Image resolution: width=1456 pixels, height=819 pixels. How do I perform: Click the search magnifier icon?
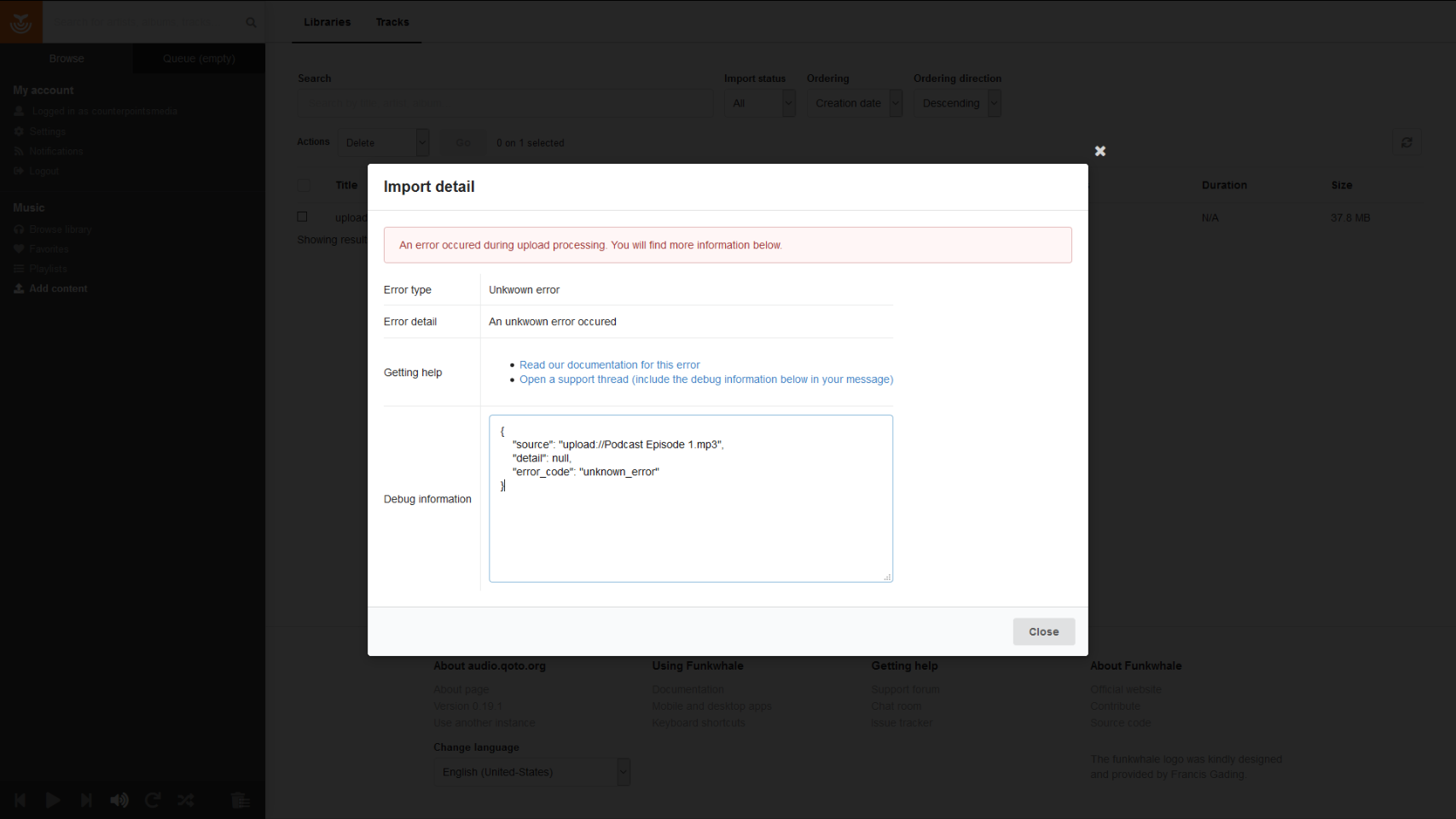coord(251,22)
